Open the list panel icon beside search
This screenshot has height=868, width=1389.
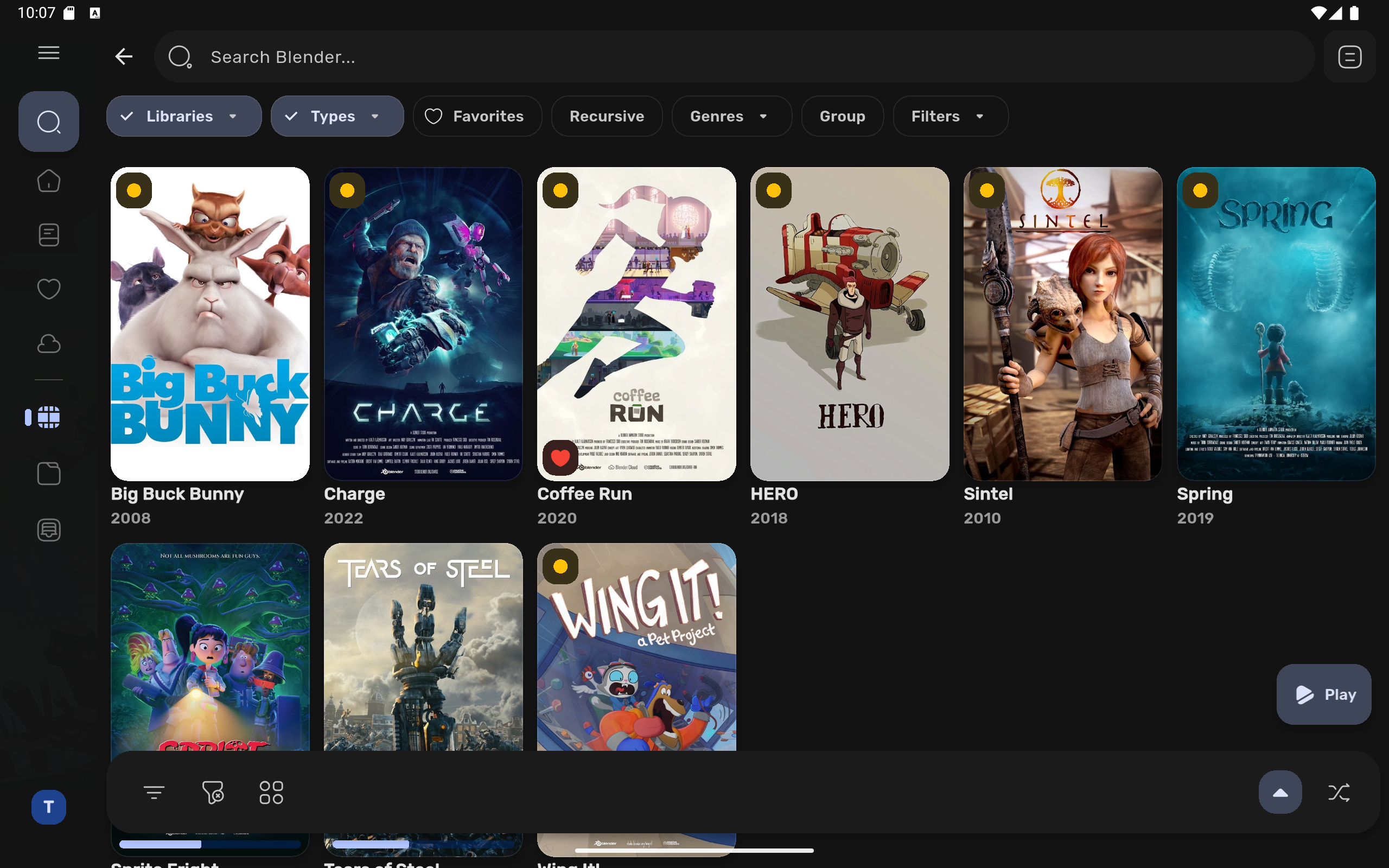[1349, 56]
